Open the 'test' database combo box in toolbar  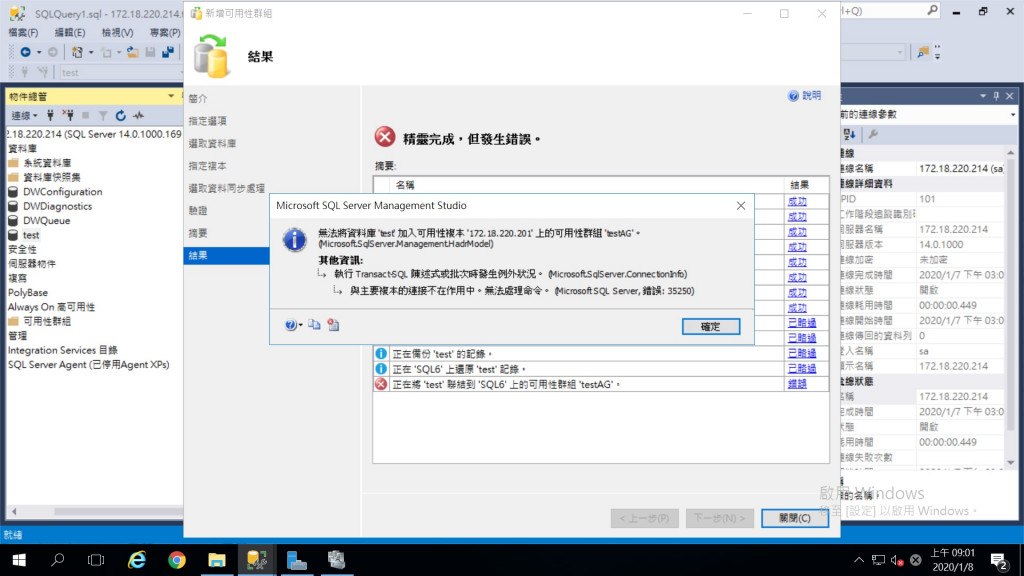(x=121, y=72)
